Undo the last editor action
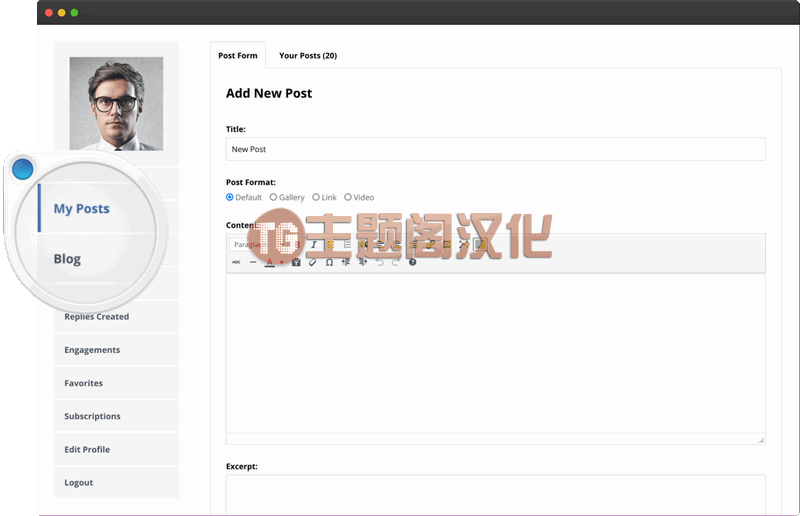Viewport: 800px width, 516px height. [x=379, y=262]
